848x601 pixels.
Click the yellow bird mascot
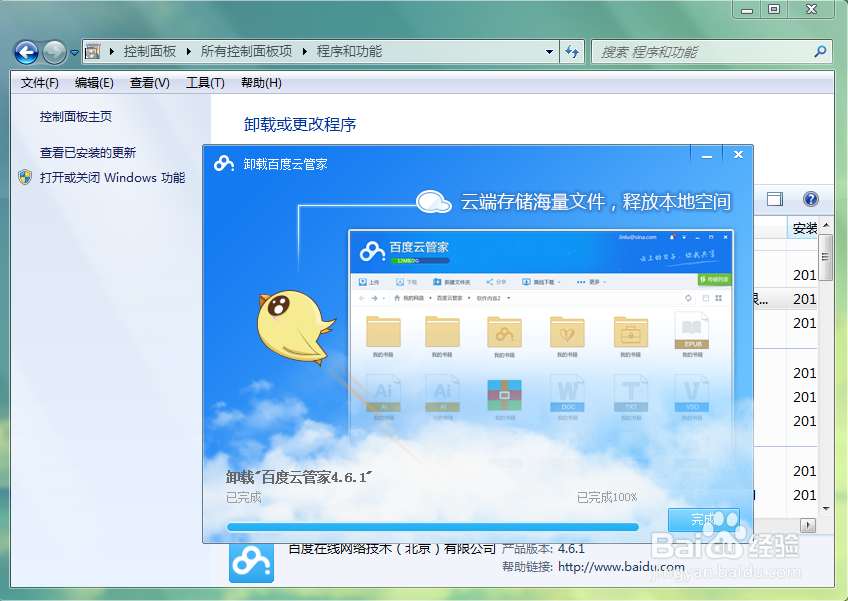[295, 327]
